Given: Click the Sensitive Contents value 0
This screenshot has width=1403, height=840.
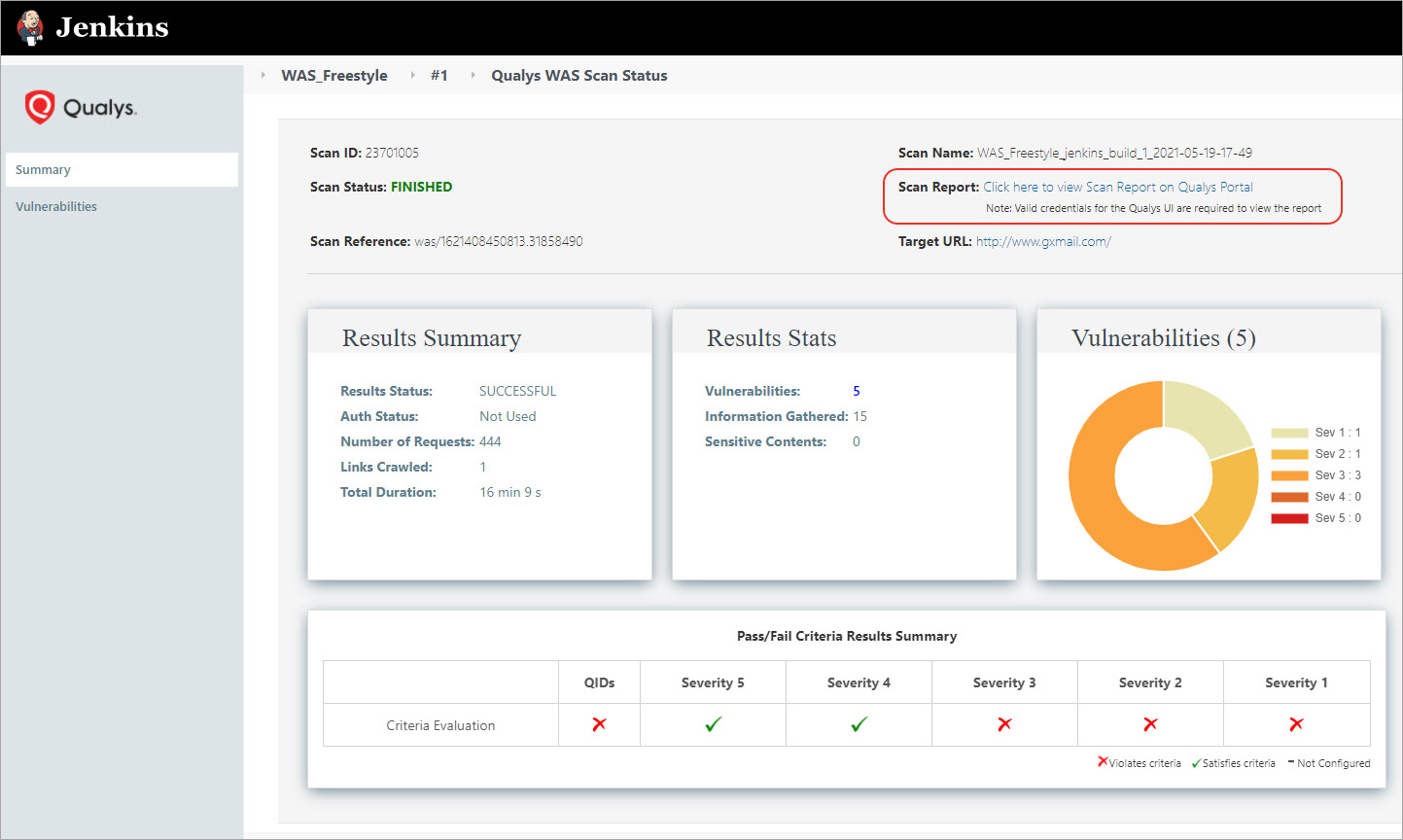Looking at the screenshot, I should [857, 441].
